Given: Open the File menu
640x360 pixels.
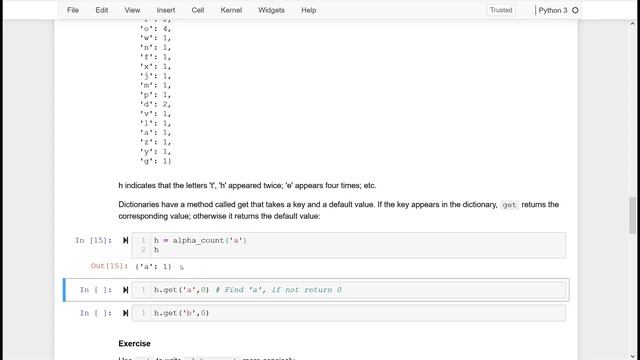Looking at the screenshot, I should 73,10.
